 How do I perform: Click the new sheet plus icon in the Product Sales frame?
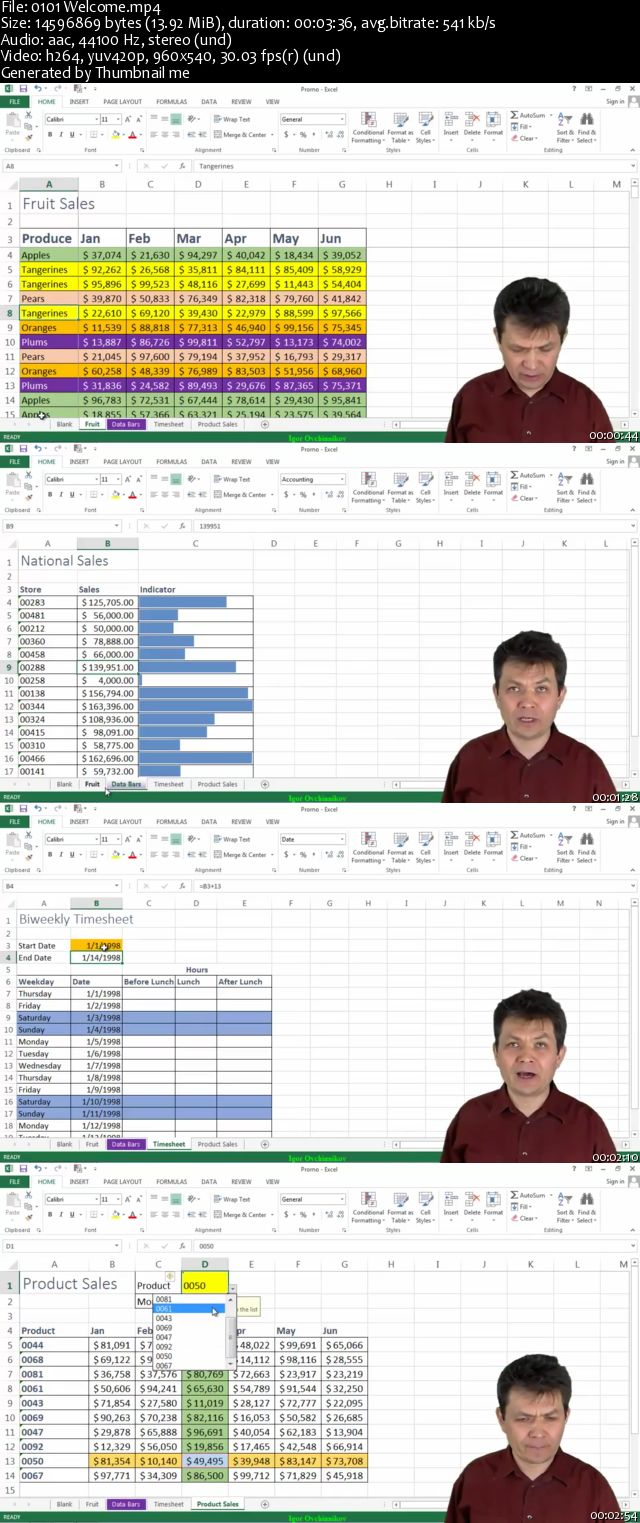[264, 1504]
